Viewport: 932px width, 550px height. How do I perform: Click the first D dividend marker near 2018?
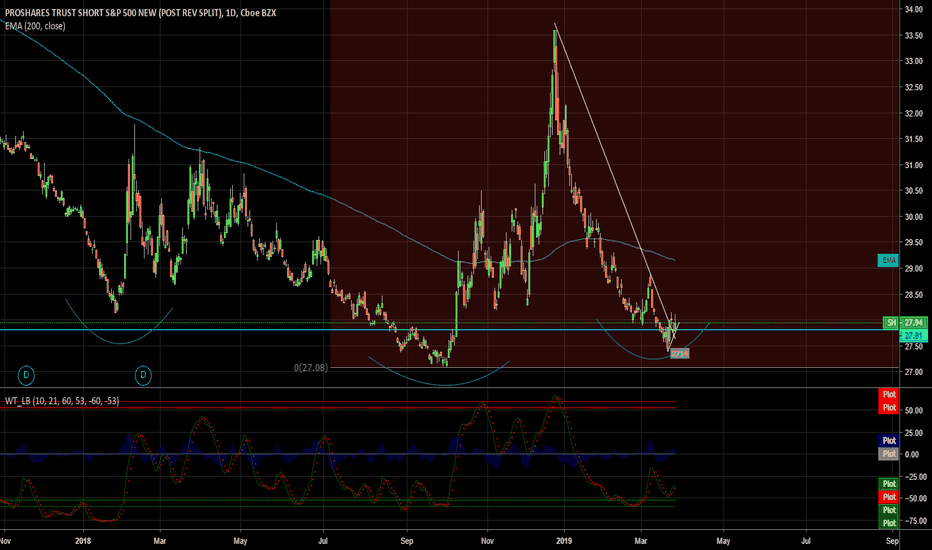point(26,375)
